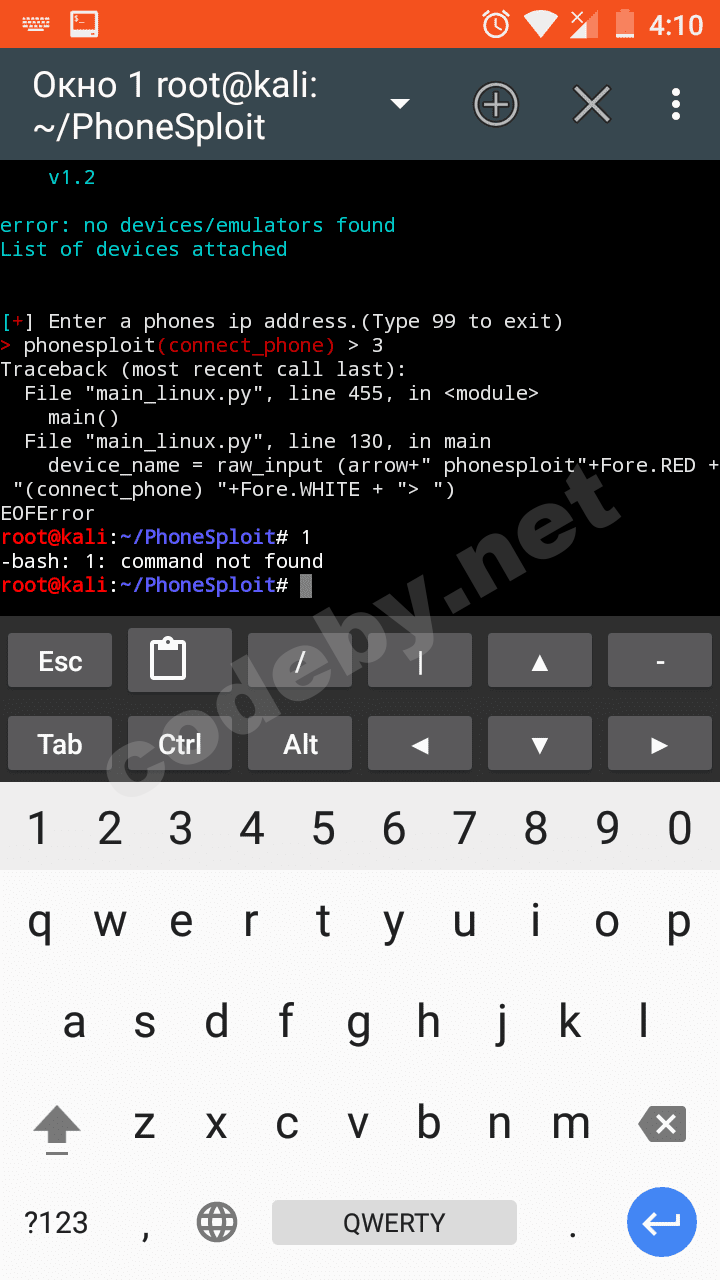This screenshot has height=1280, width=720.
Task: Switch to the ?123 symbols layout
Action: (57, 1222)
